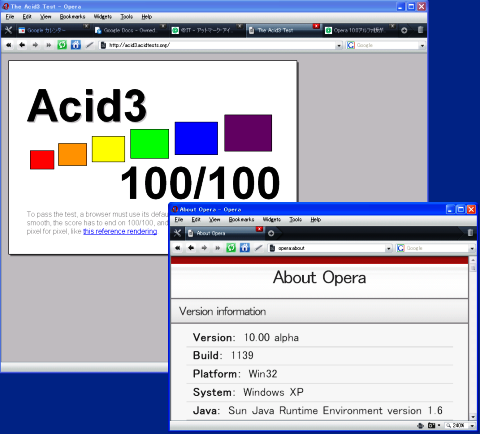This screenshot has height=434, width=480.
Task: Expand address dropdown in Acid3 window
Action: coord(339,45)
